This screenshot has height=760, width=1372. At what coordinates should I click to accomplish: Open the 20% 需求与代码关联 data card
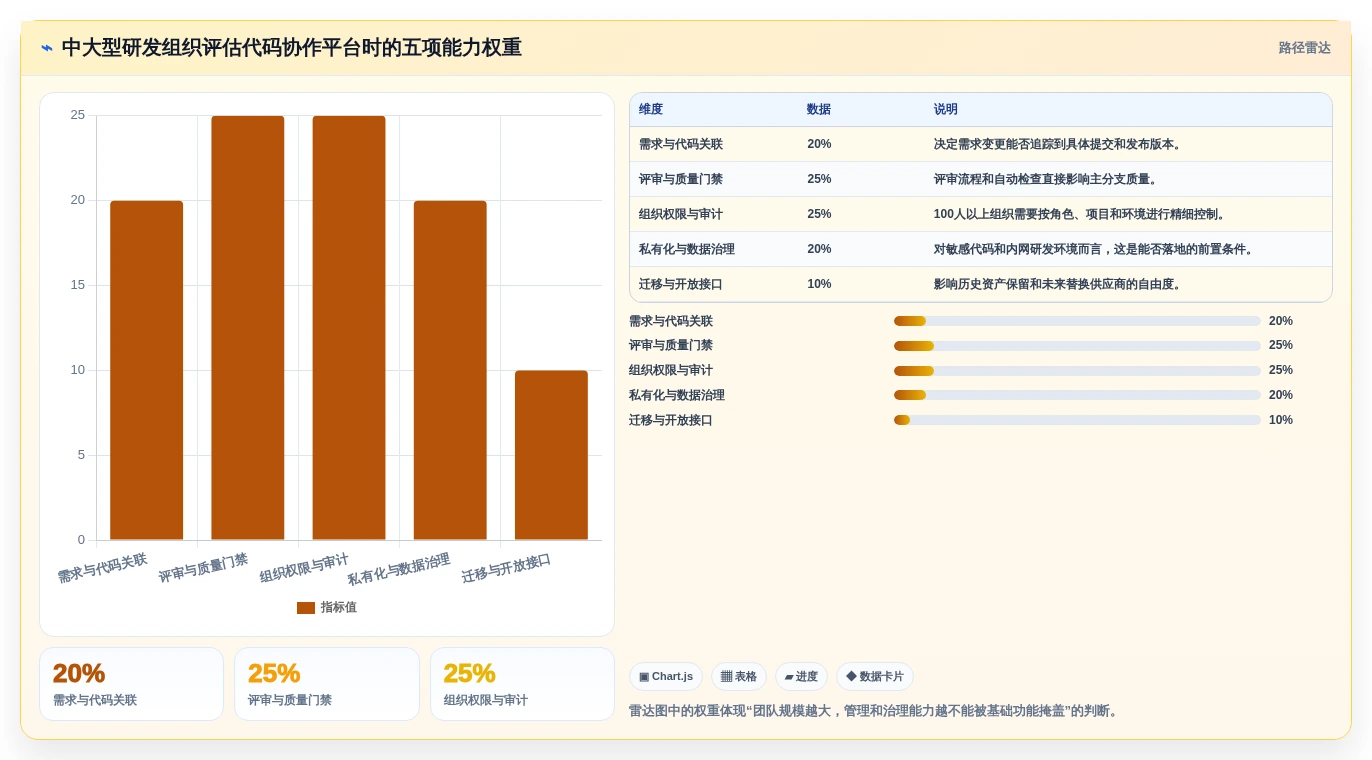[131, 684]
